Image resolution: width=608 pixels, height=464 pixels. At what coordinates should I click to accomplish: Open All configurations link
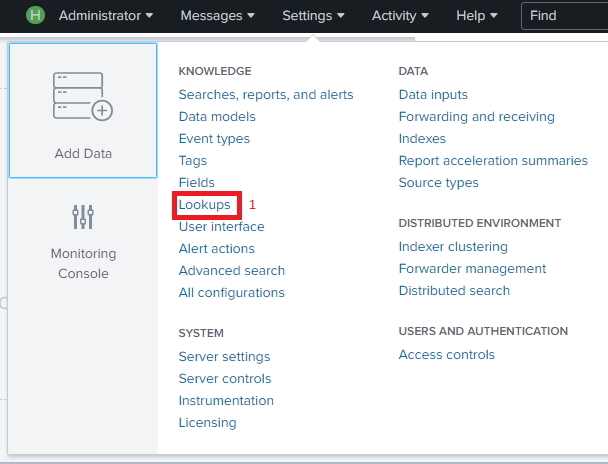pos(232,293)
